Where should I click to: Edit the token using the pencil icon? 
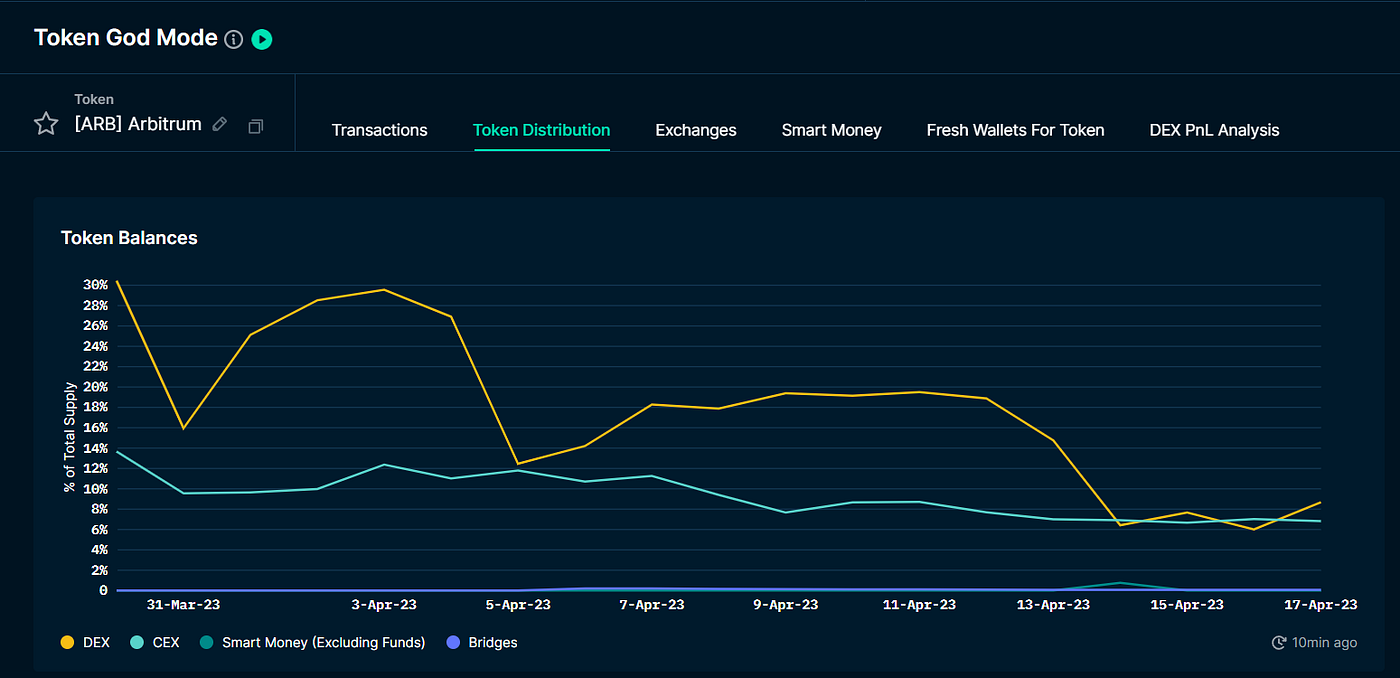point(220,125)
